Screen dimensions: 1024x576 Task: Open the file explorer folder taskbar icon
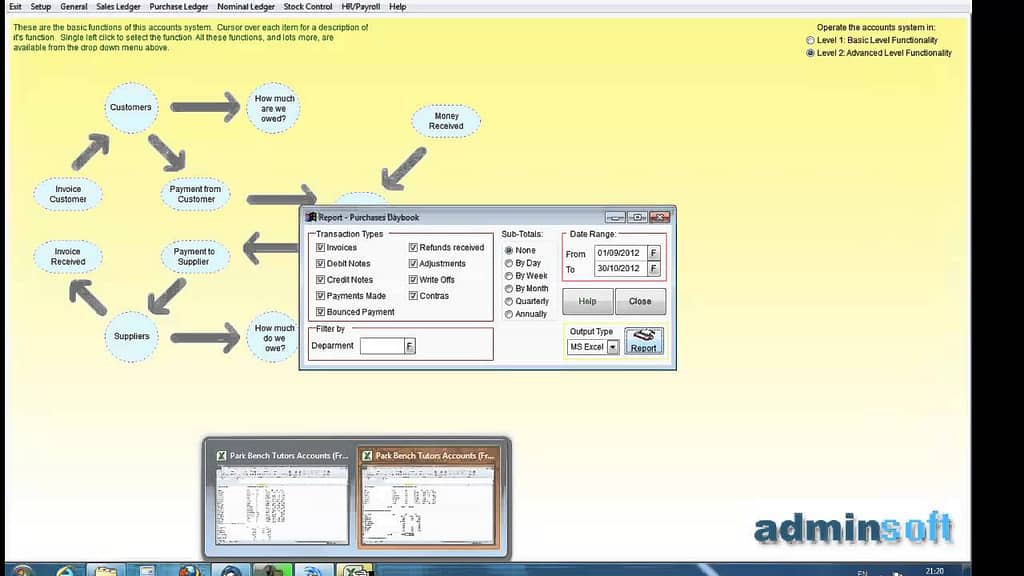pyautogui.click(x=106, y=570)
